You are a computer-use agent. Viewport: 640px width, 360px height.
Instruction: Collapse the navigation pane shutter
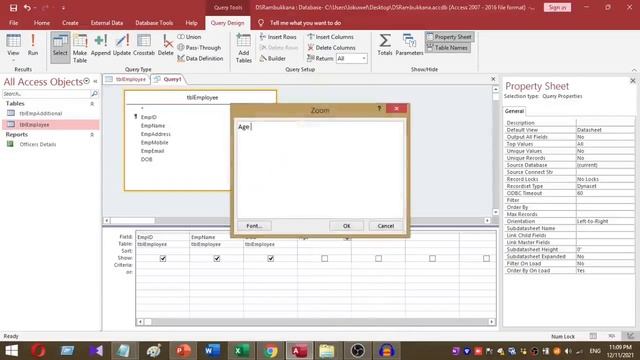pyautogui.click(x=96, y=81)
